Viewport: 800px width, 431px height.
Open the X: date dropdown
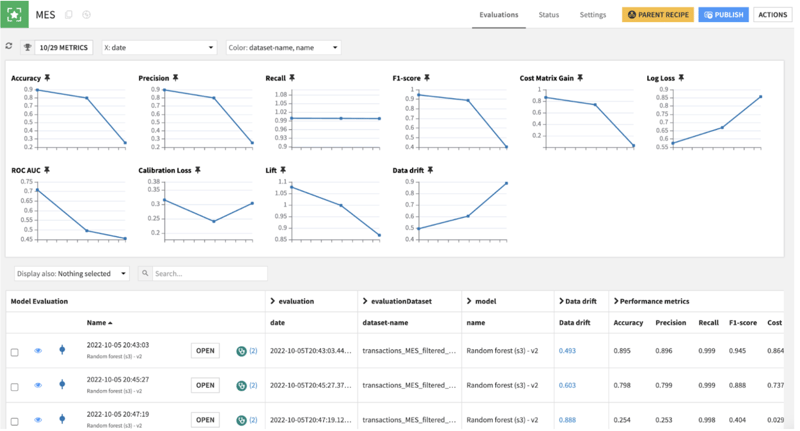click(159, 47)
